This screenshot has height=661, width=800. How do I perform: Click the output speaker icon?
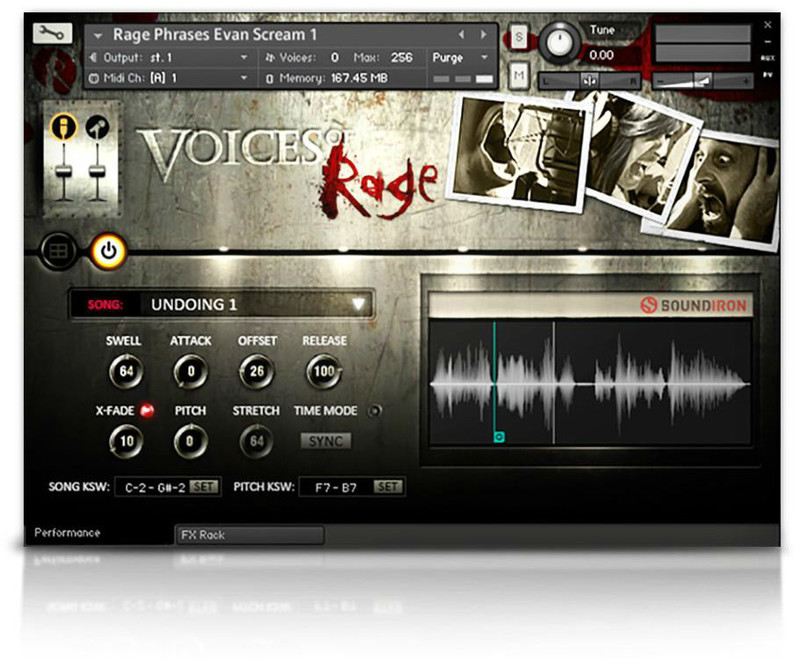pyautogui.click(x=93, y=58)
